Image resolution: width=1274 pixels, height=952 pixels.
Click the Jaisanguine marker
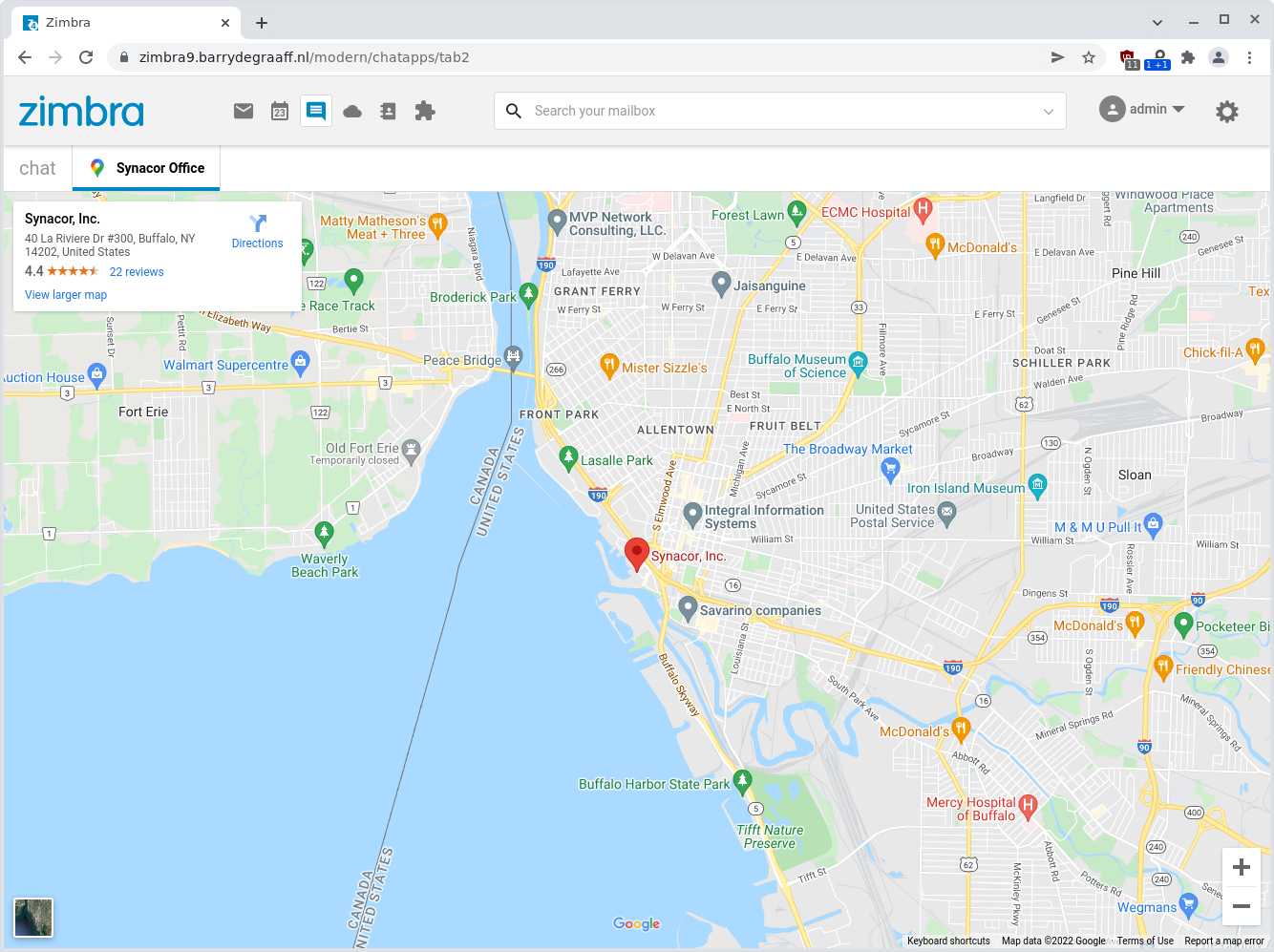tap(721, 283)
